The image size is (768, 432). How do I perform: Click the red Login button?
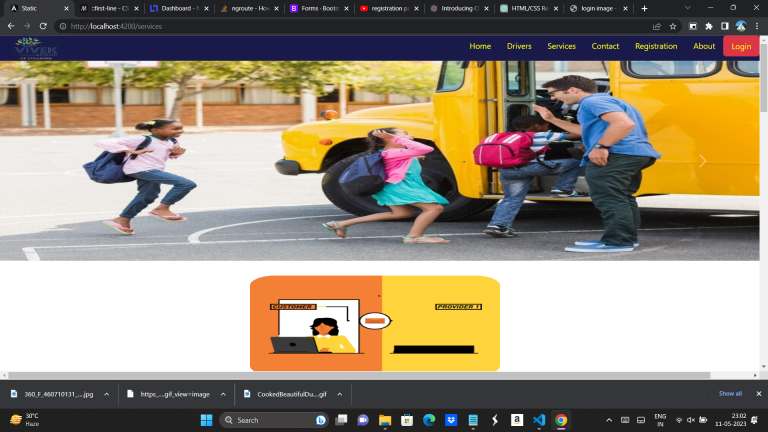click(x=741, y=46)
